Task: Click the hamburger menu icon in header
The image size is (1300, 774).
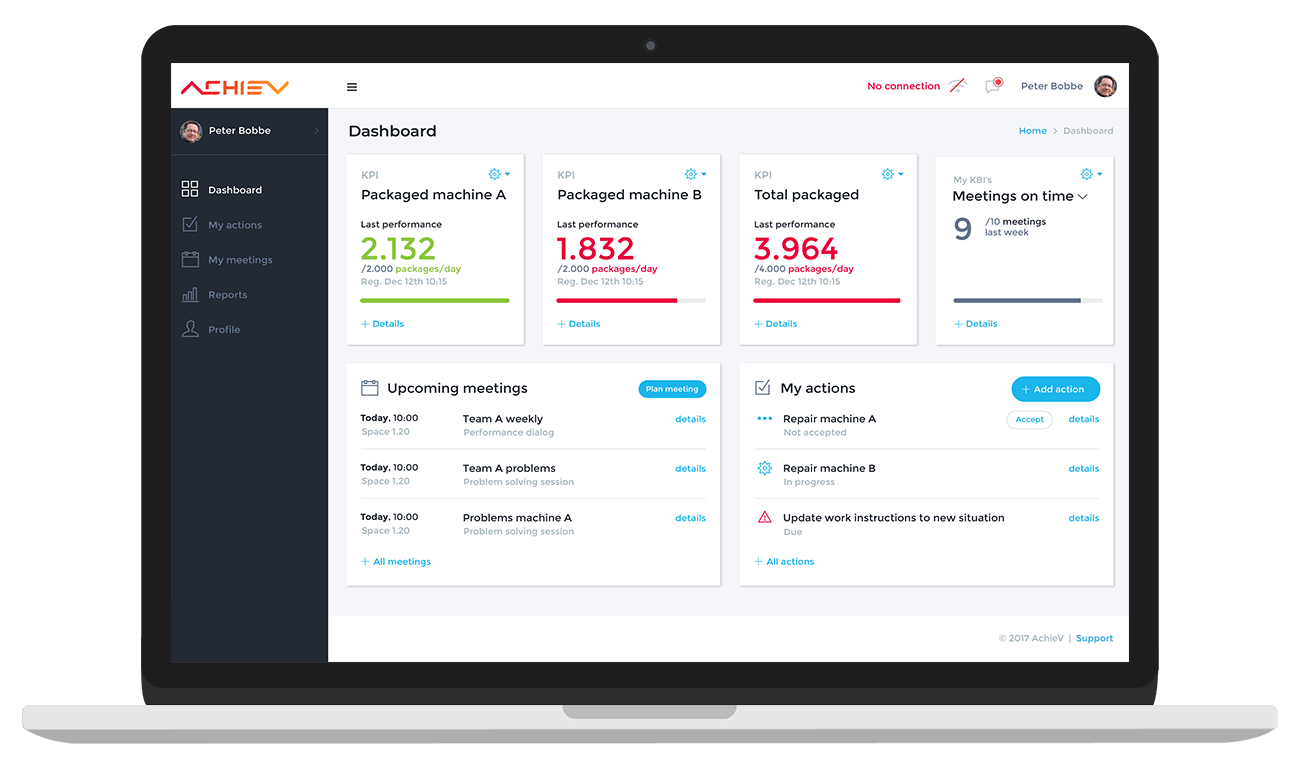Action: click(352, 87)
